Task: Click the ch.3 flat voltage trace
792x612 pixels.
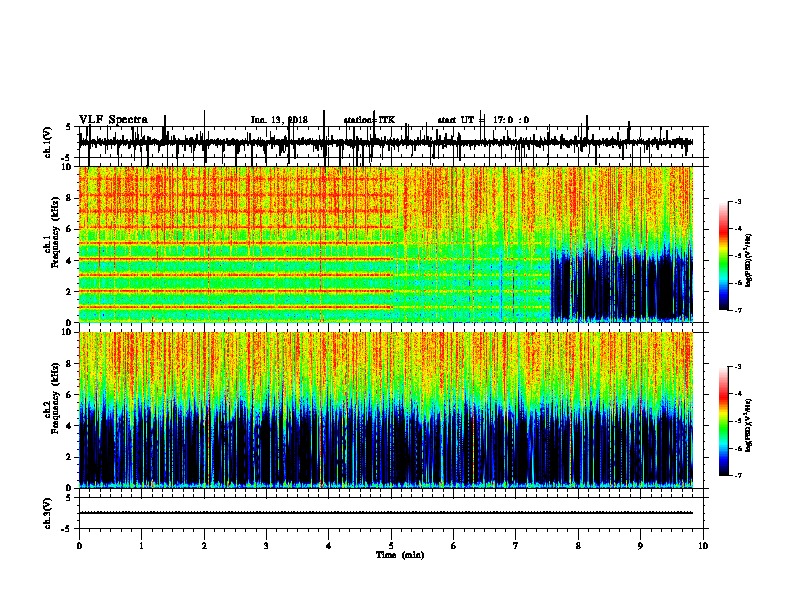Action: 385,513
